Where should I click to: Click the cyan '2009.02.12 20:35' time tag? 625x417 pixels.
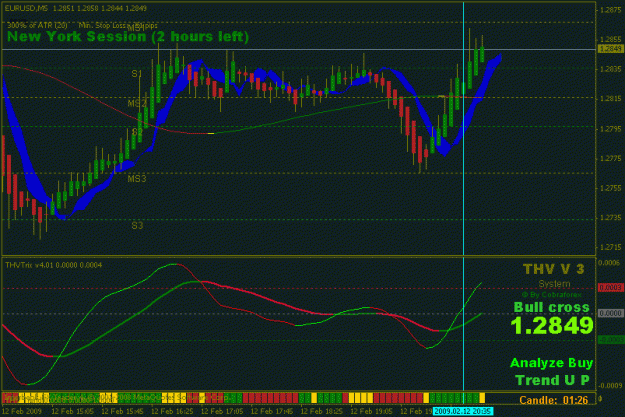pos(463,411)
